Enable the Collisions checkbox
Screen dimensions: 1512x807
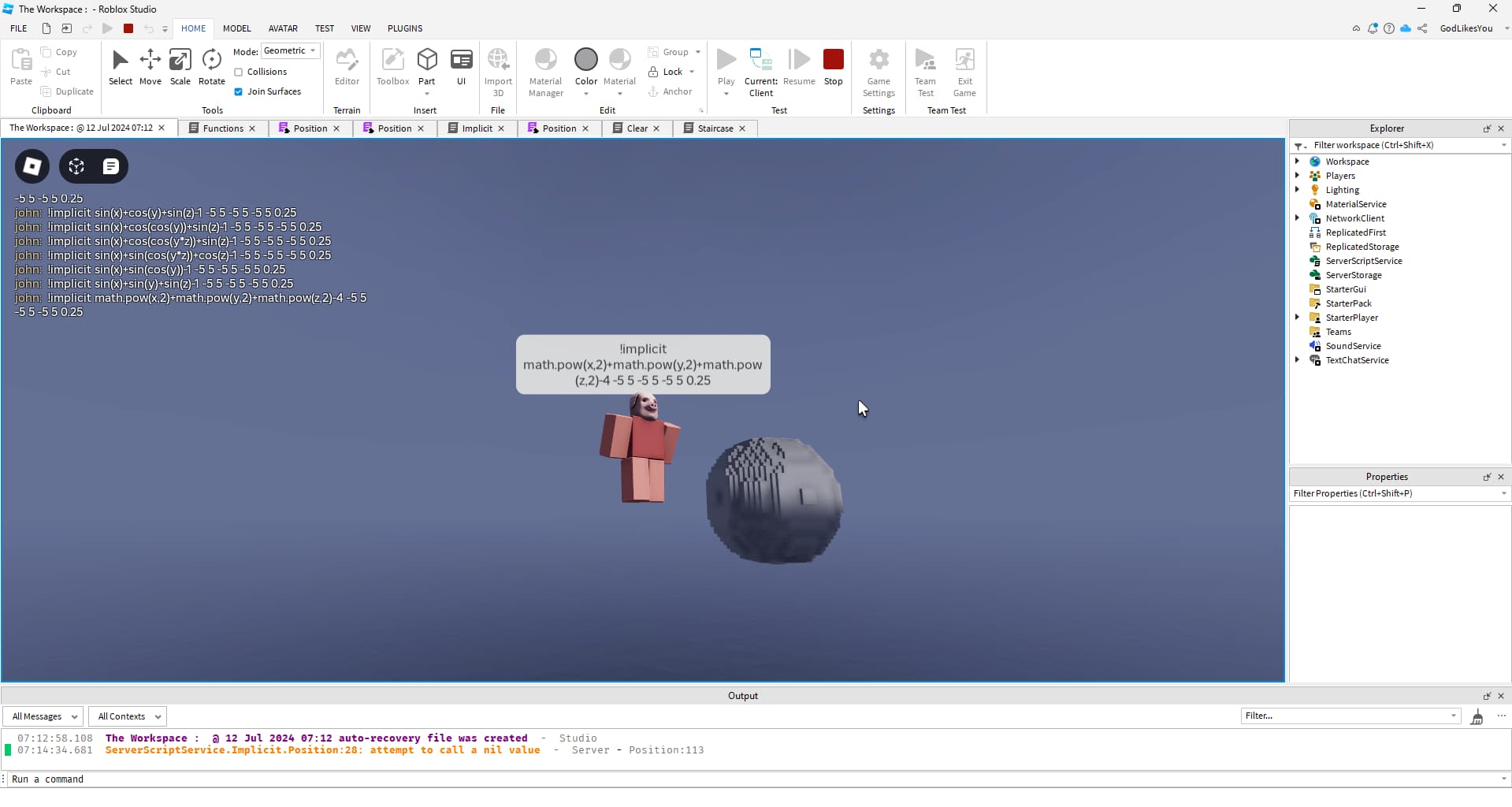point(239,72)
